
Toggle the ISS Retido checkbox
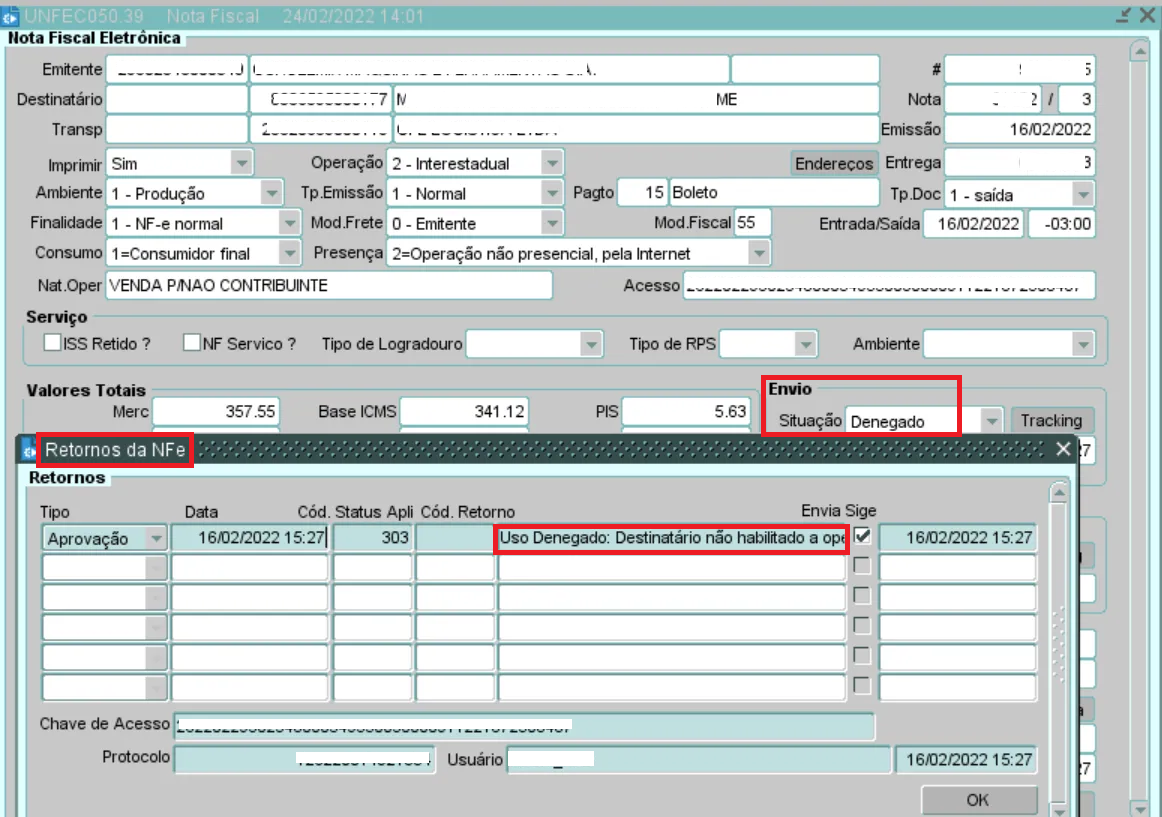point(52,343)
